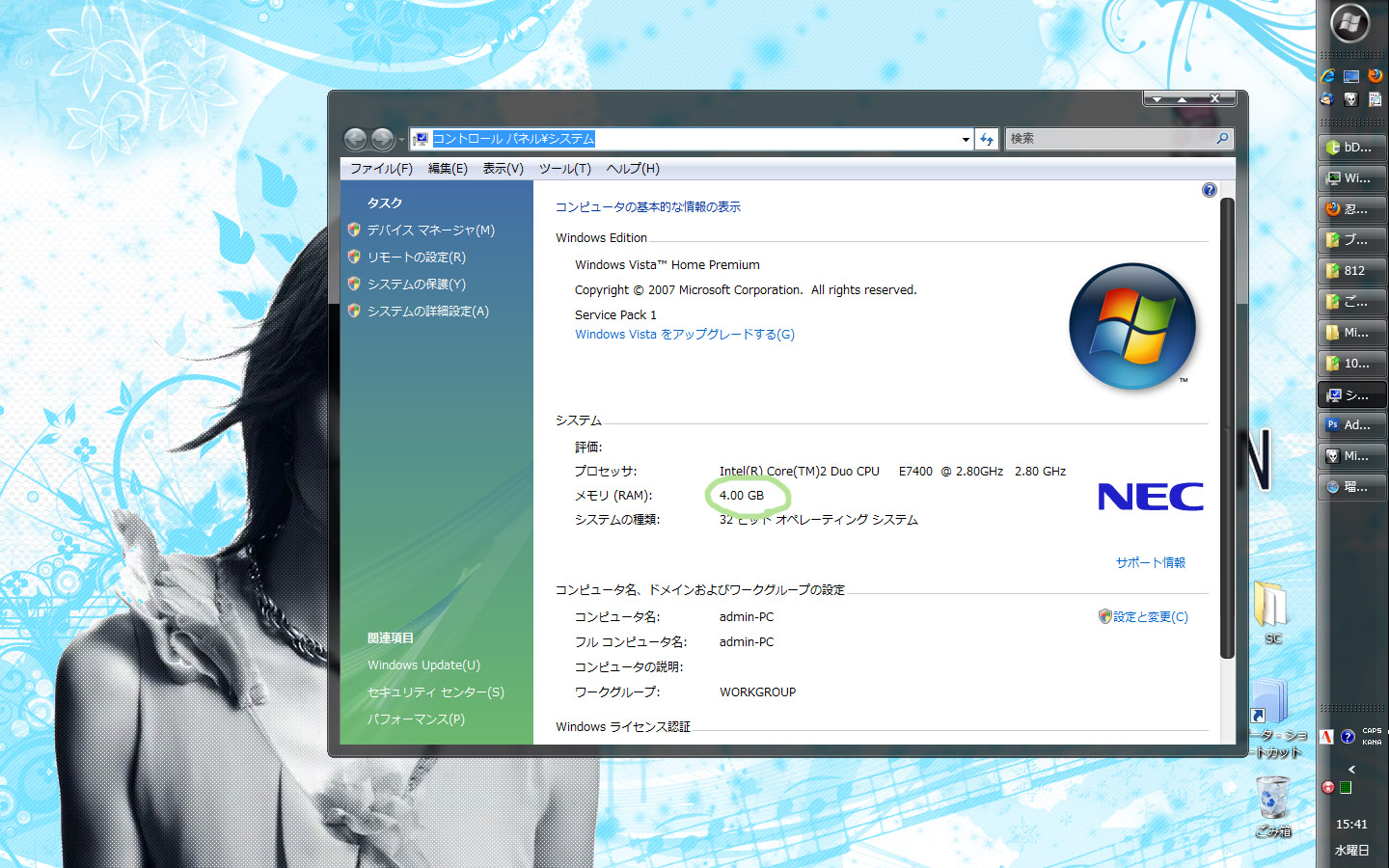This screenshot has width=1389, height=868.
Task: Click the language bar help icon
Action: point(1348,737)
